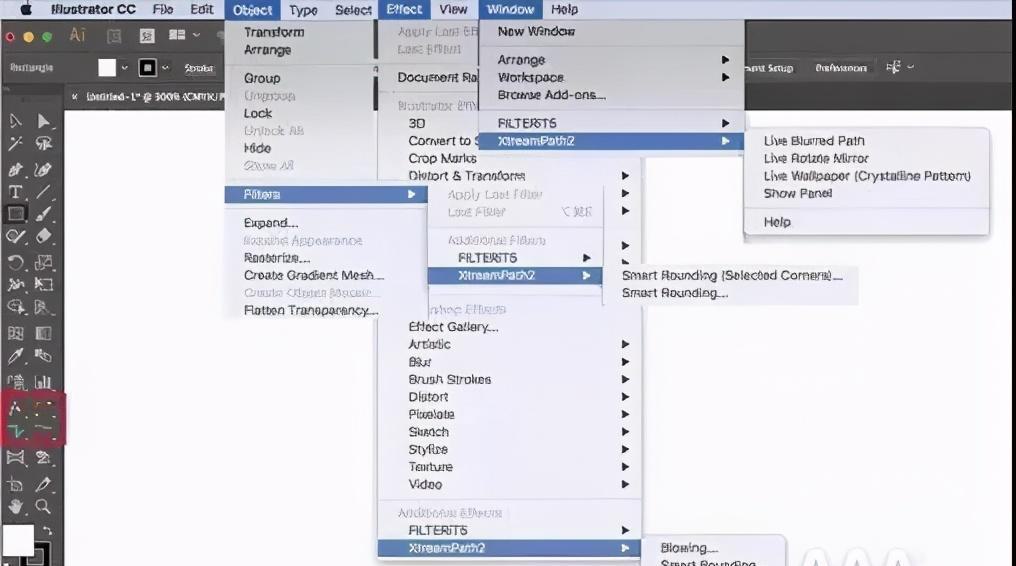Viewport: 1016px width, 566px height.
Task: Choose Browse Add-ons... in Window menu
Action: (x=552, y=95)
